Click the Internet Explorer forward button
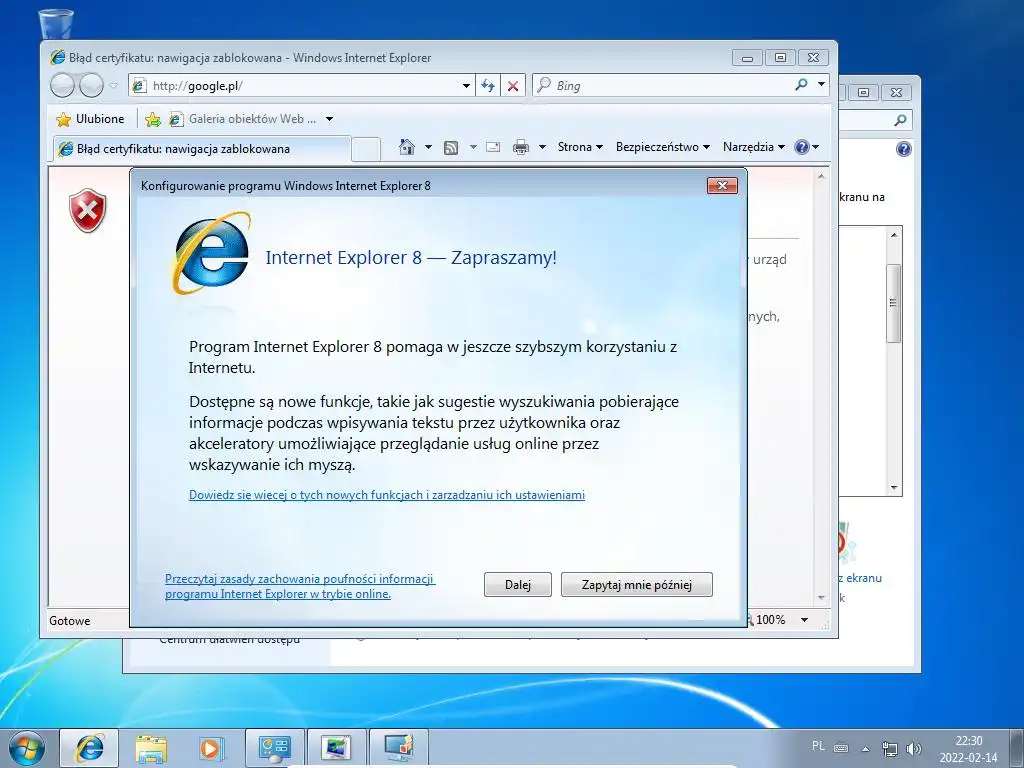 pyautogui.click(x=91, y=86)
